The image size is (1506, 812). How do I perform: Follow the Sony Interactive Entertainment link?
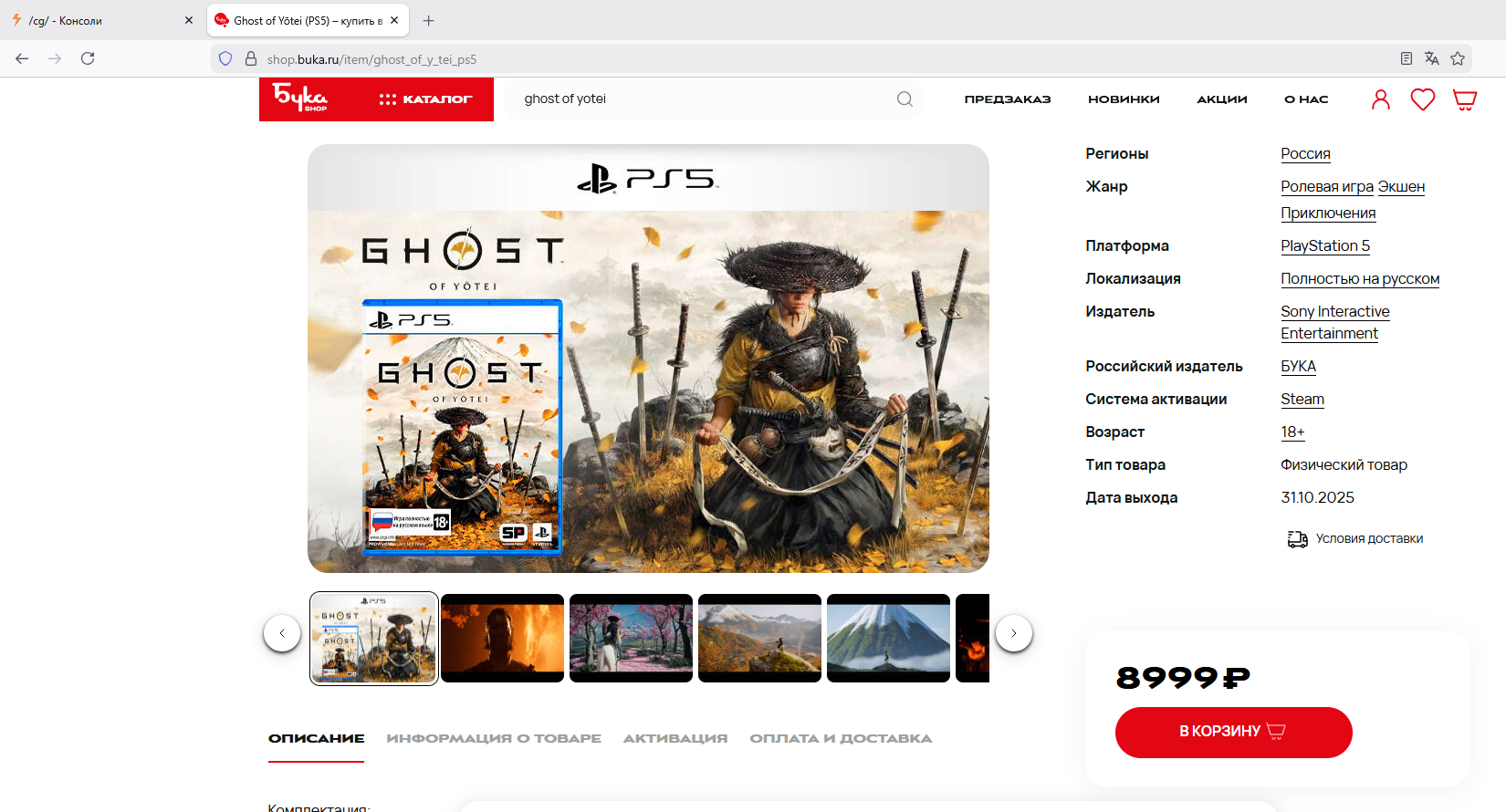click(1335, 322)
